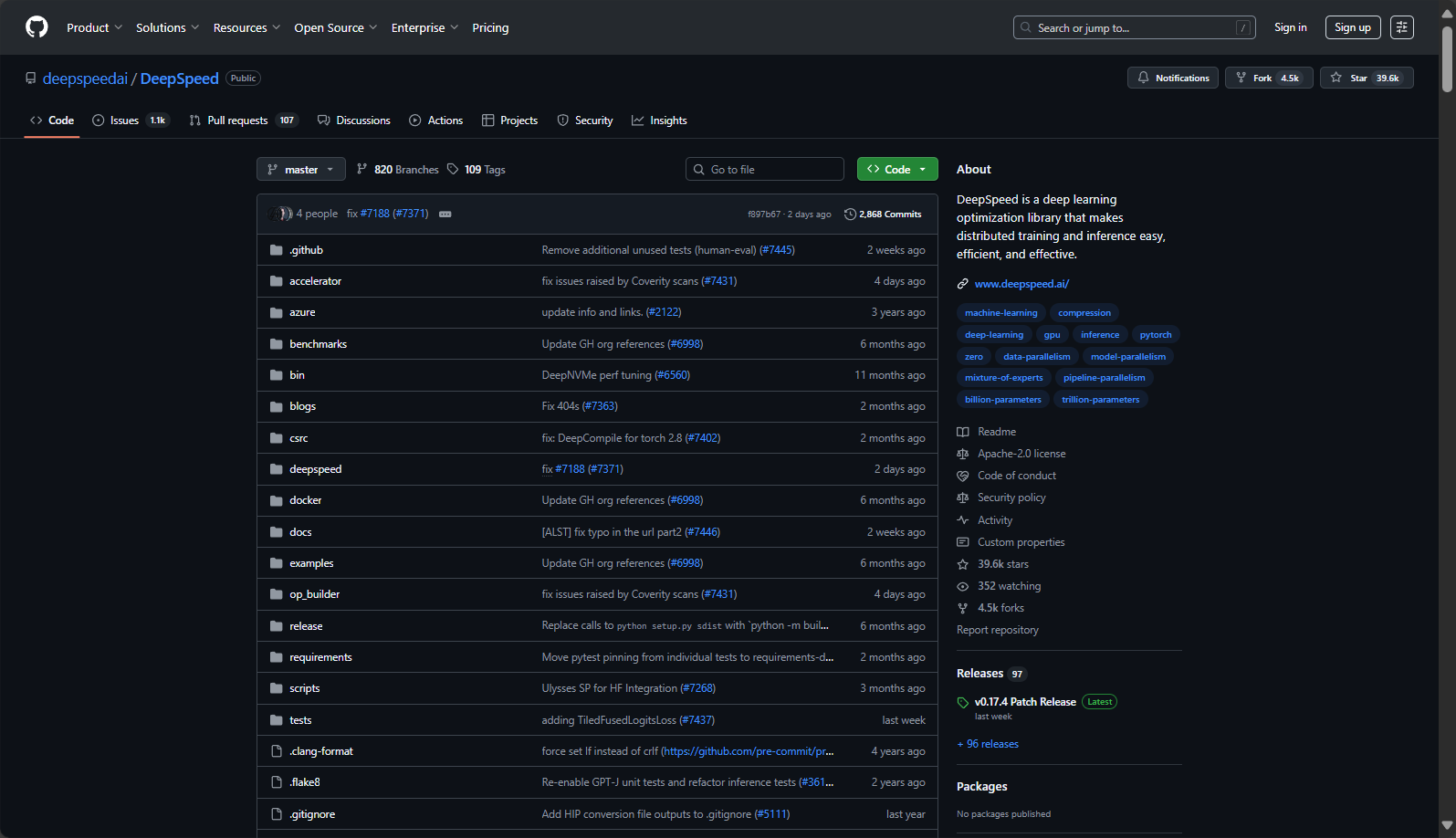Click the Code of conduct icon

coord(962,476)
